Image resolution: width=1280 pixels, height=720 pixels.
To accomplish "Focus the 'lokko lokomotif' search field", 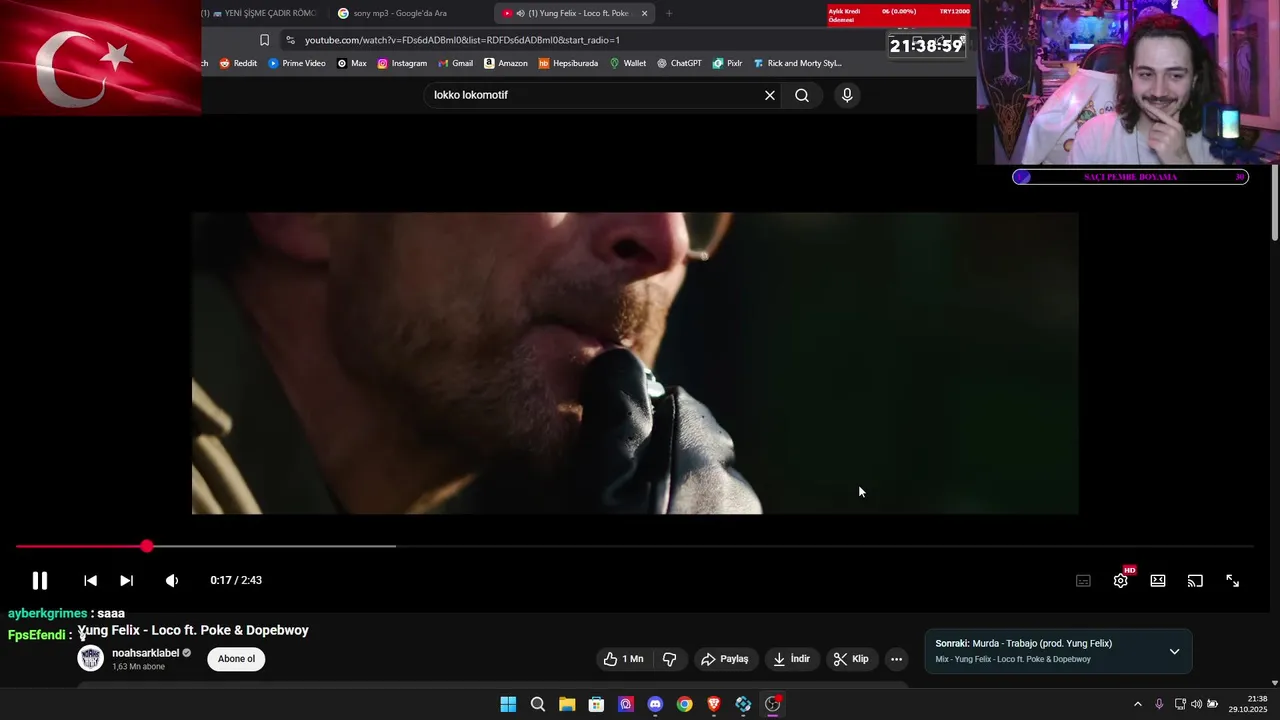I will (595, 95).
